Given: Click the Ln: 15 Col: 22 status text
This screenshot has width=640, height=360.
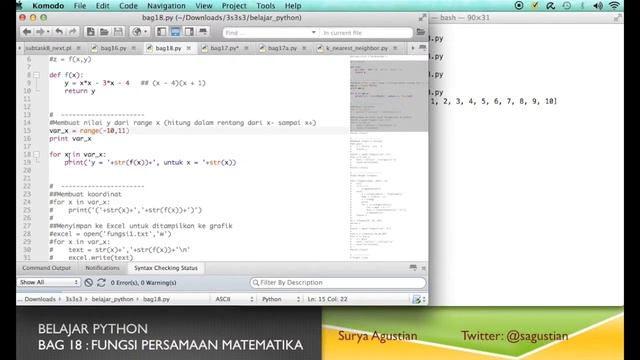Looking at the screenshot, I should [x=327, y=299].
